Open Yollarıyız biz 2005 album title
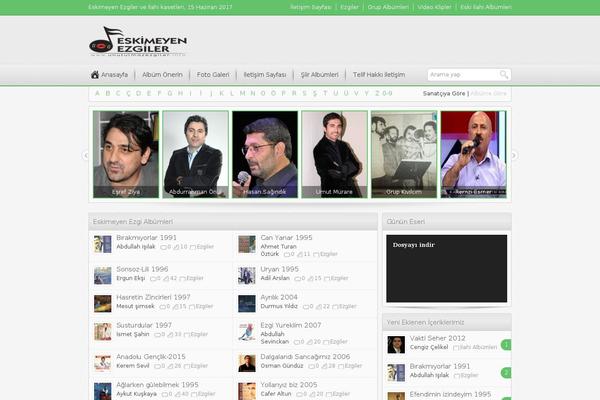This screenshot has height=400, width=600. 289,385
